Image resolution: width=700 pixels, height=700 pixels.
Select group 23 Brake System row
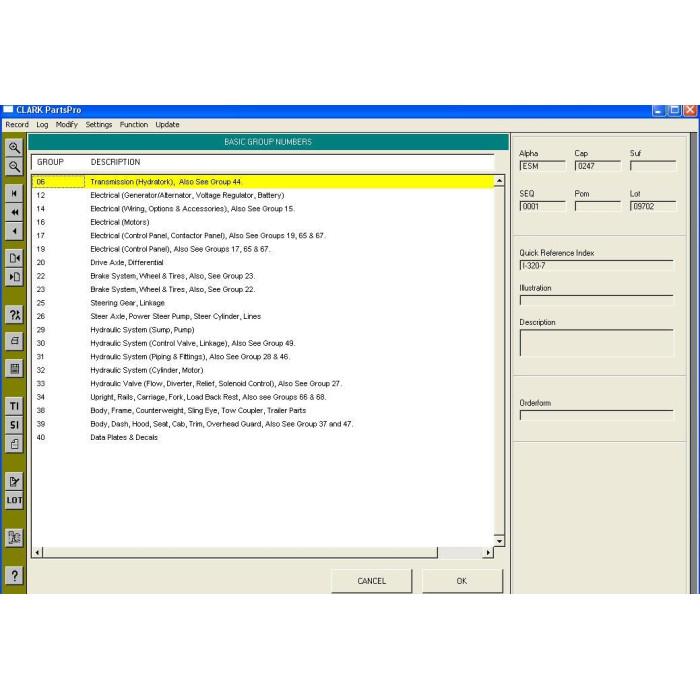pyautogui.click(x=263, y=289)
